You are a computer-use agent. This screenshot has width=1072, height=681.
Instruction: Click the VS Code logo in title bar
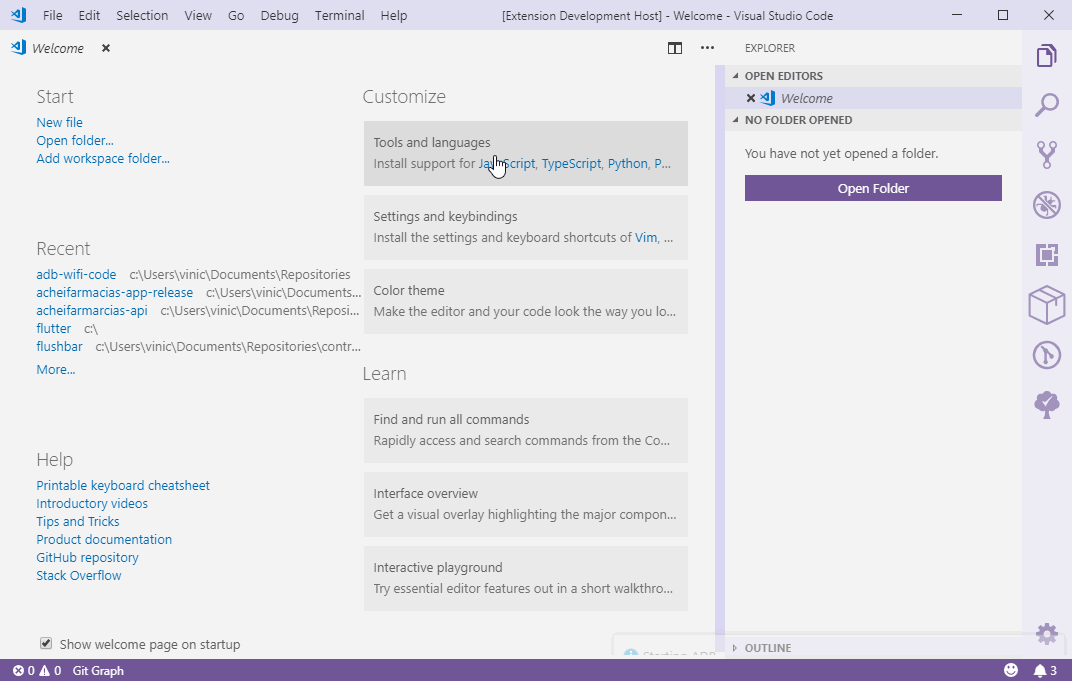[x=18, y=15]
